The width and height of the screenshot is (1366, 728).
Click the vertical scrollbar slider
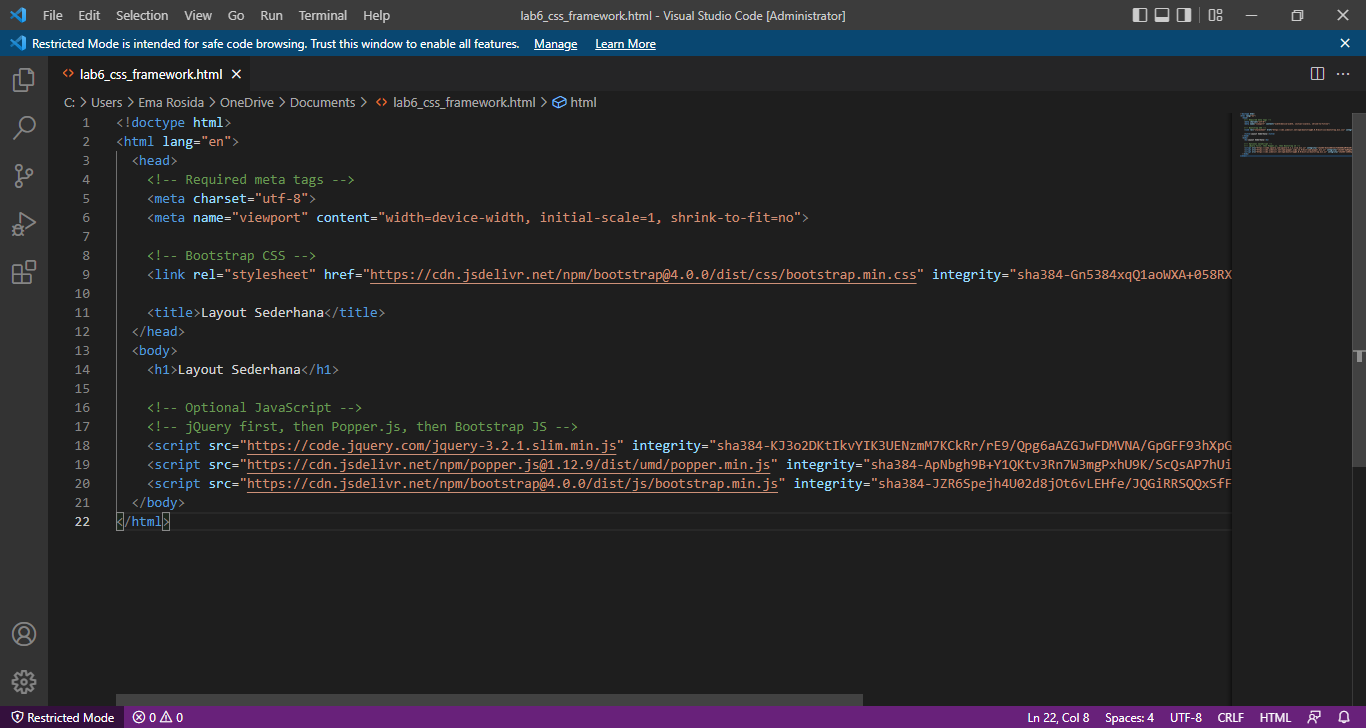pyautogui.click(x=1358, y=290)
